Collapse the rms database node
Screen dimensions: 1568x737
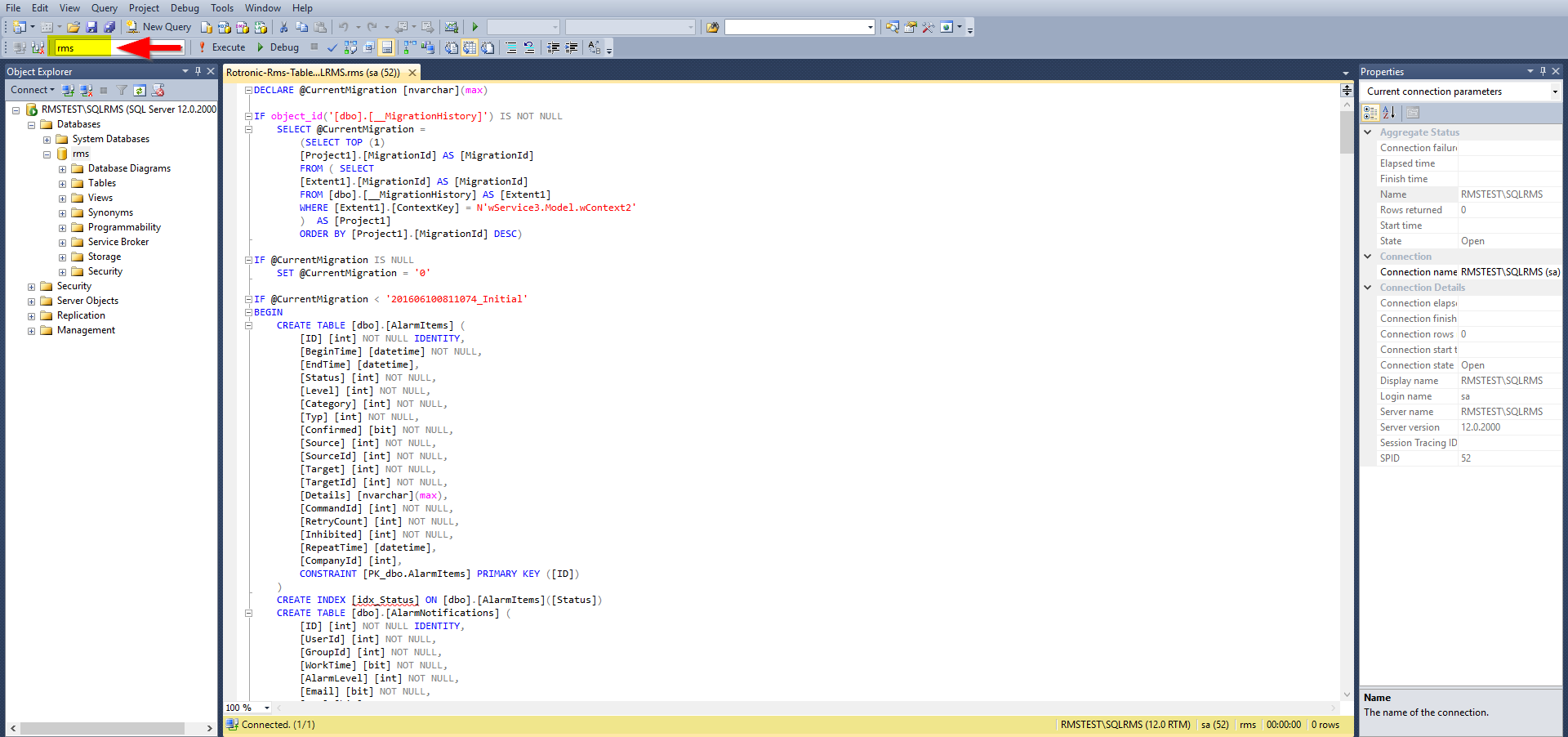[x=47, y=154]
